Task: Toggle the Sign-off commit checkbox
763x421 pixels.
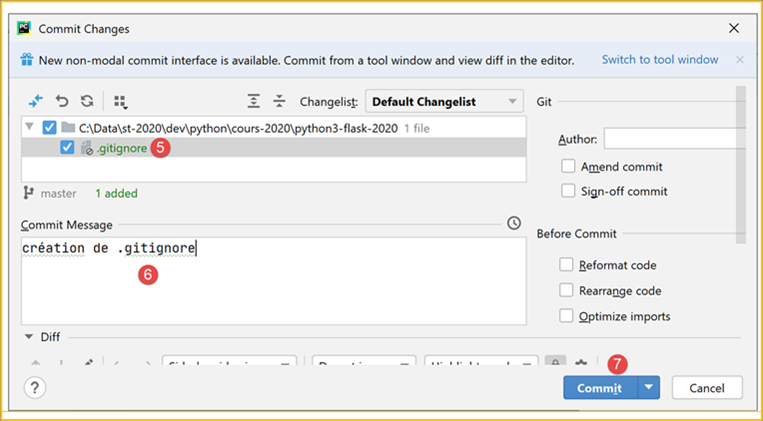Action: coord(568,191)
